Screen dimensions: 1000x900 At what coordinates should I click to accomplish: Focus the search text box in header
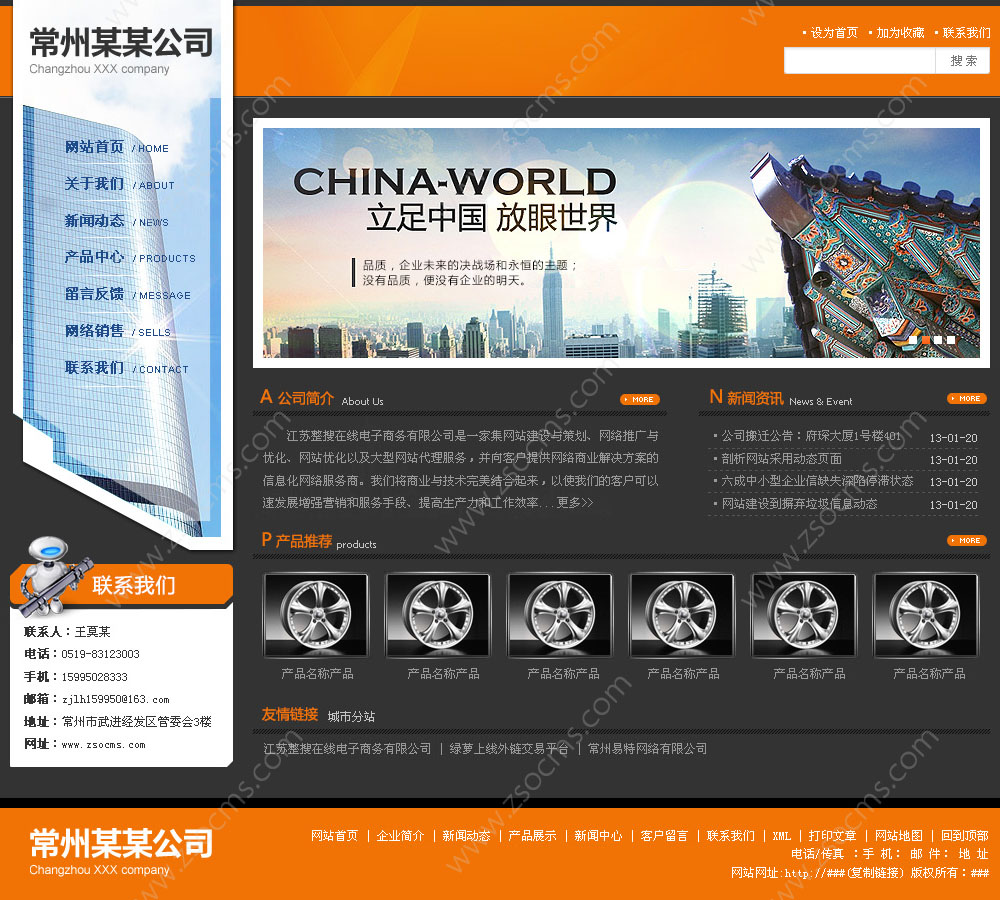tap(859, 61)
